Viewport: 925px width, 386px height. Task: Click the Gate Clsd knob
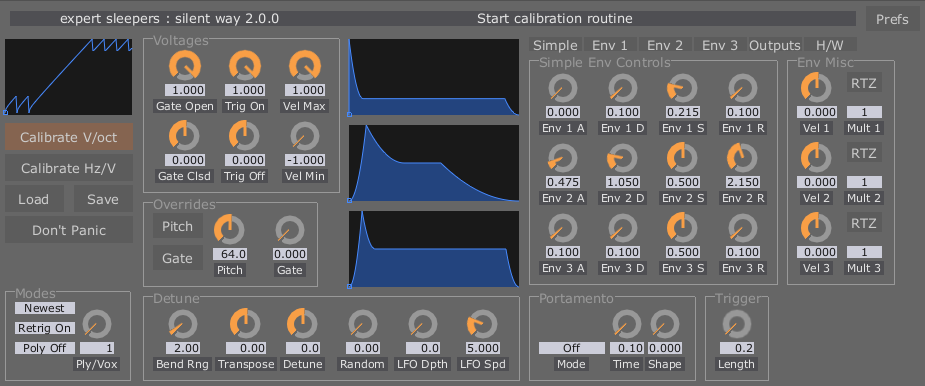[185, 135]
